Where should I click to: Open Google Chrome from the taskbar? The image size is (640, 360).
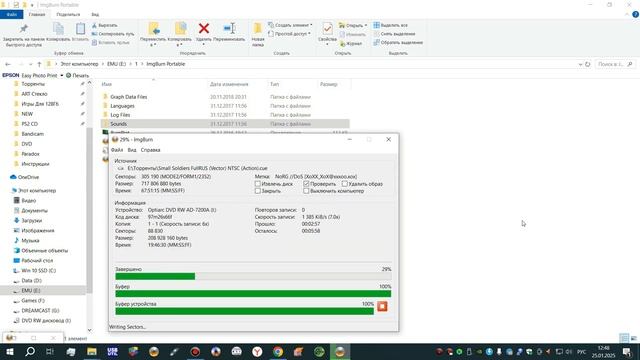tap(278, 351)
